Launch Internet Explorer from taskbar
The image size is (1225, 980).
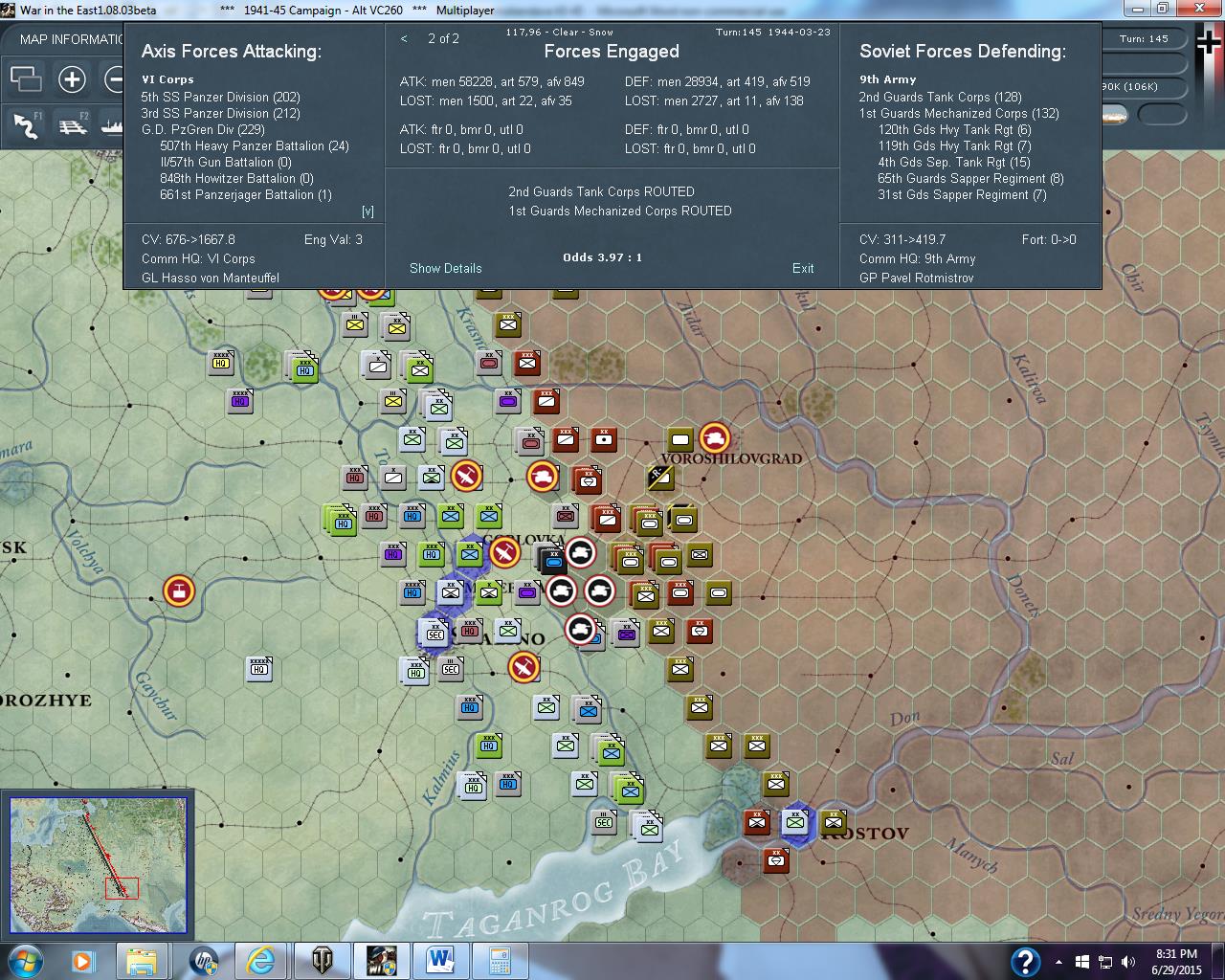(x=259, y=960)
